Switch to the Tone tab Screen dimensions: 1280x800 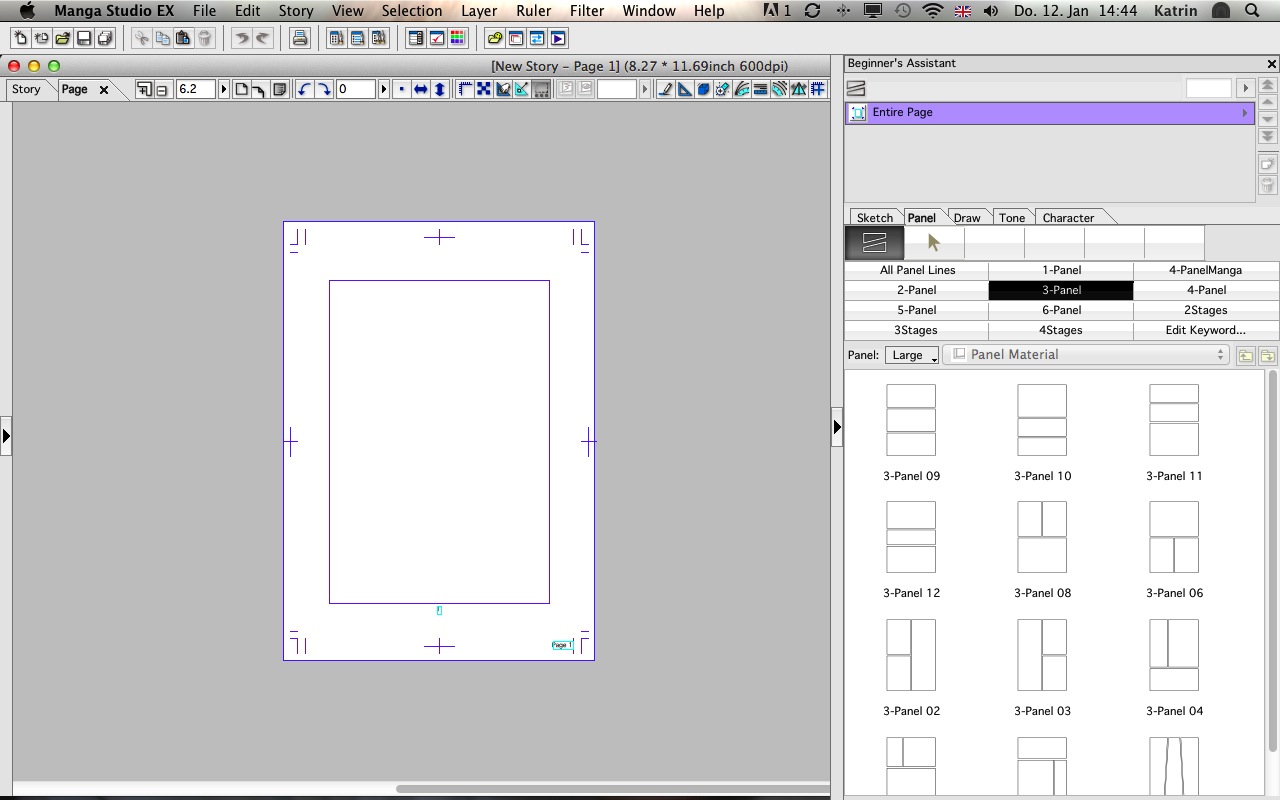(x=1011, y=217)
